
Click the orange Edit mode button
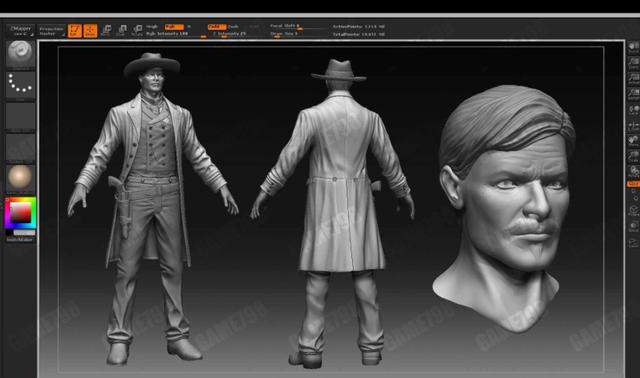pyautogui.click(x=74, y=31)
